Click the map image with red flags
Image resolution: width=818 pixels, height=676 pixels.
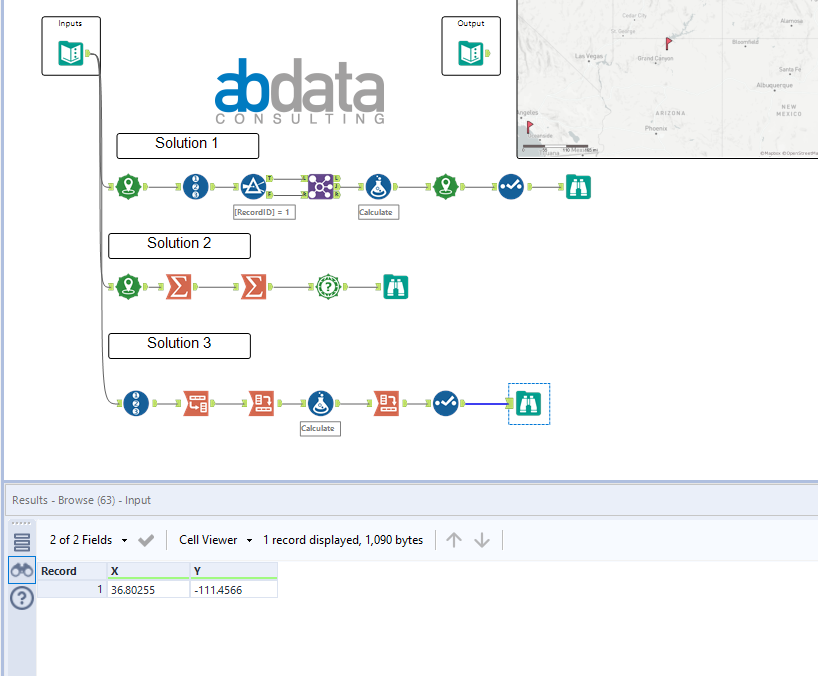pyautogui.click(x=667, y=79)
